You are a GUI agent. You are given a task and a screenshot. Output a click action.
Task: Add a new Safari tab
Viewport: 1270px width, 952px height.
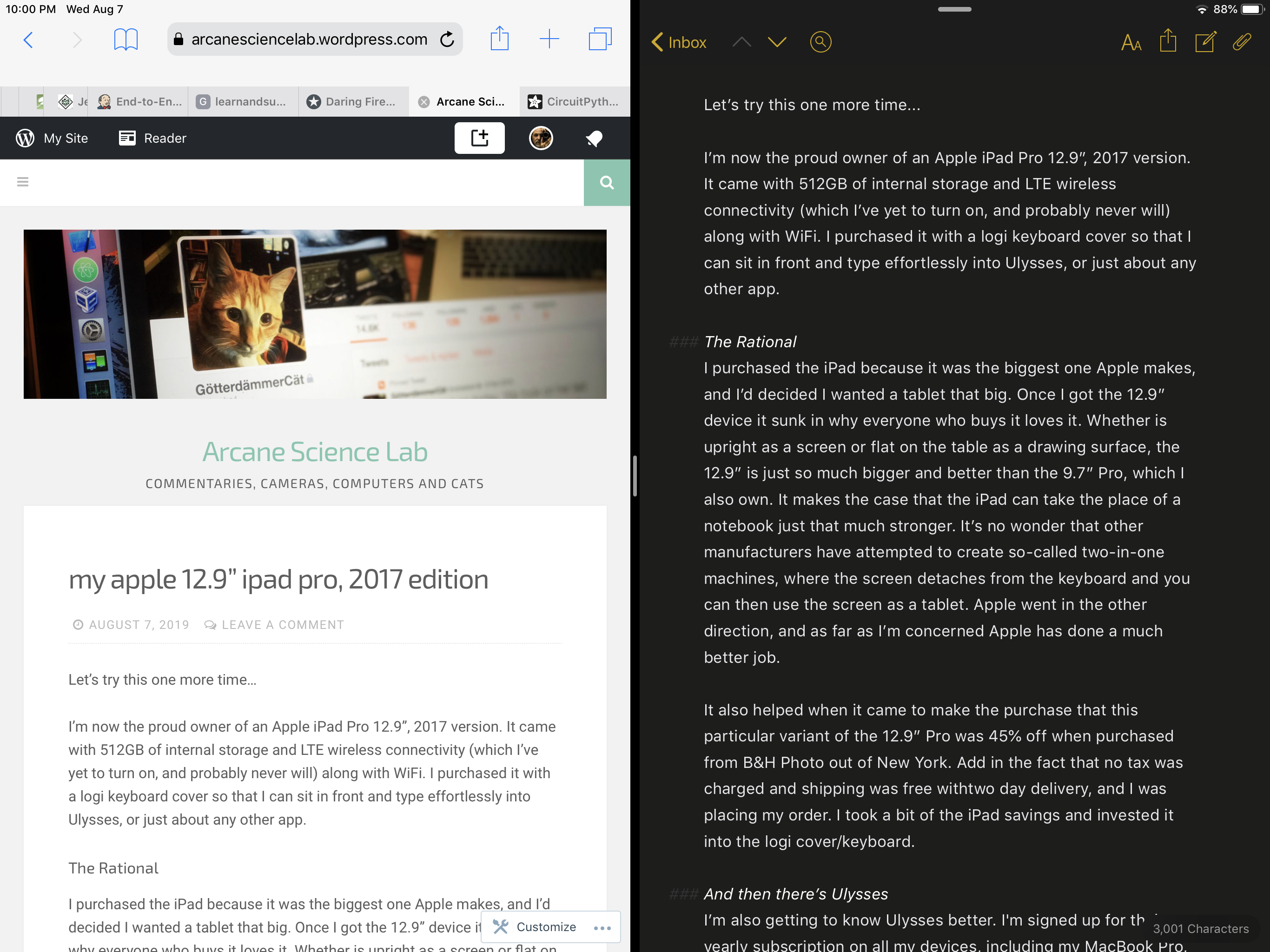click(549, 39)
